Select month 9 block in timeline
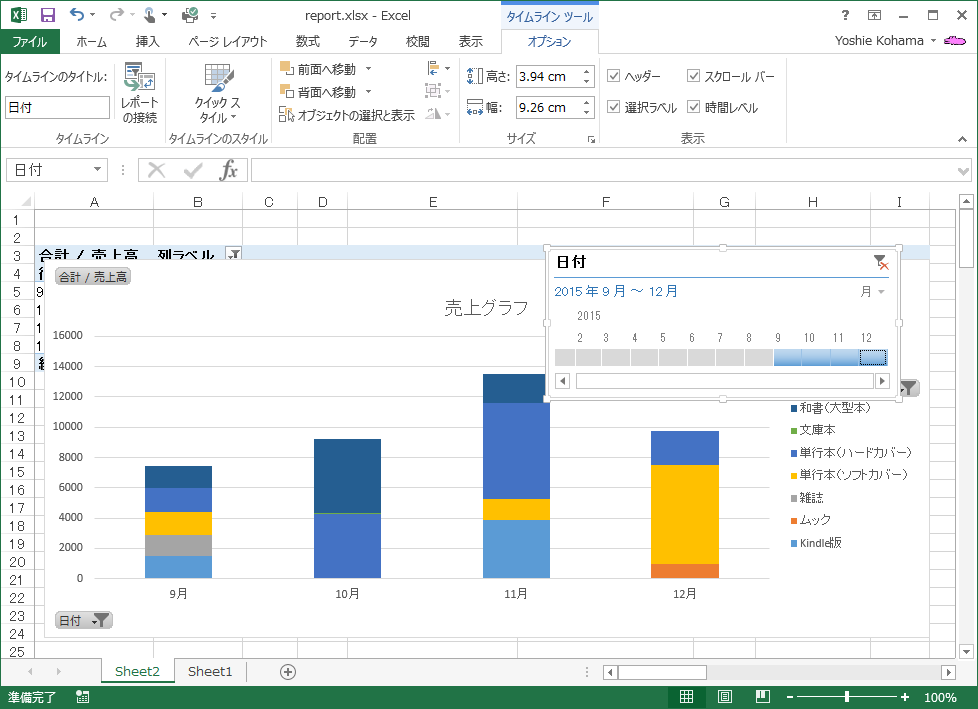The width and height of the screenshot is (978, 709). coord(787,357)
